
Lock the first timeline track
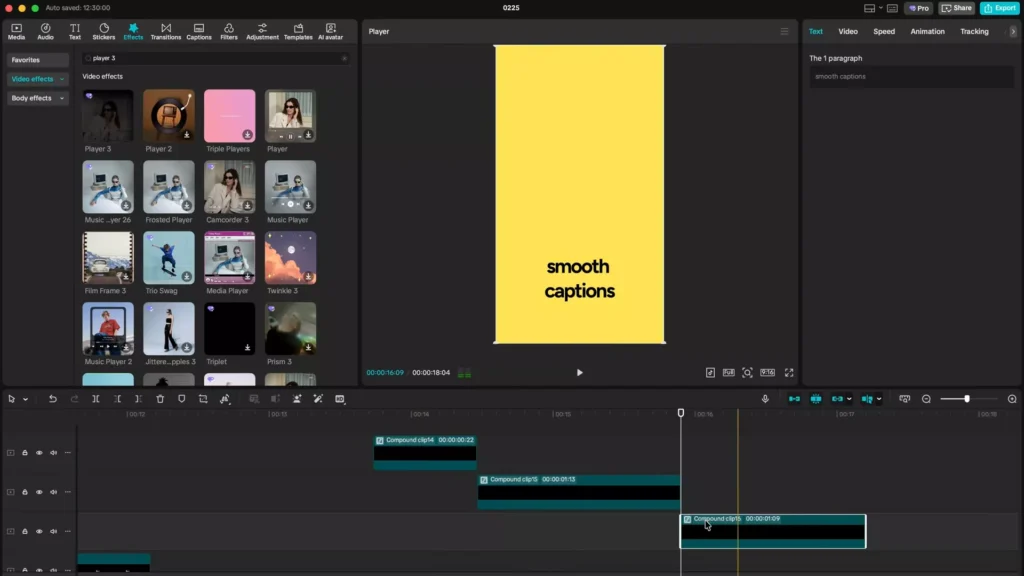[25, 454]
